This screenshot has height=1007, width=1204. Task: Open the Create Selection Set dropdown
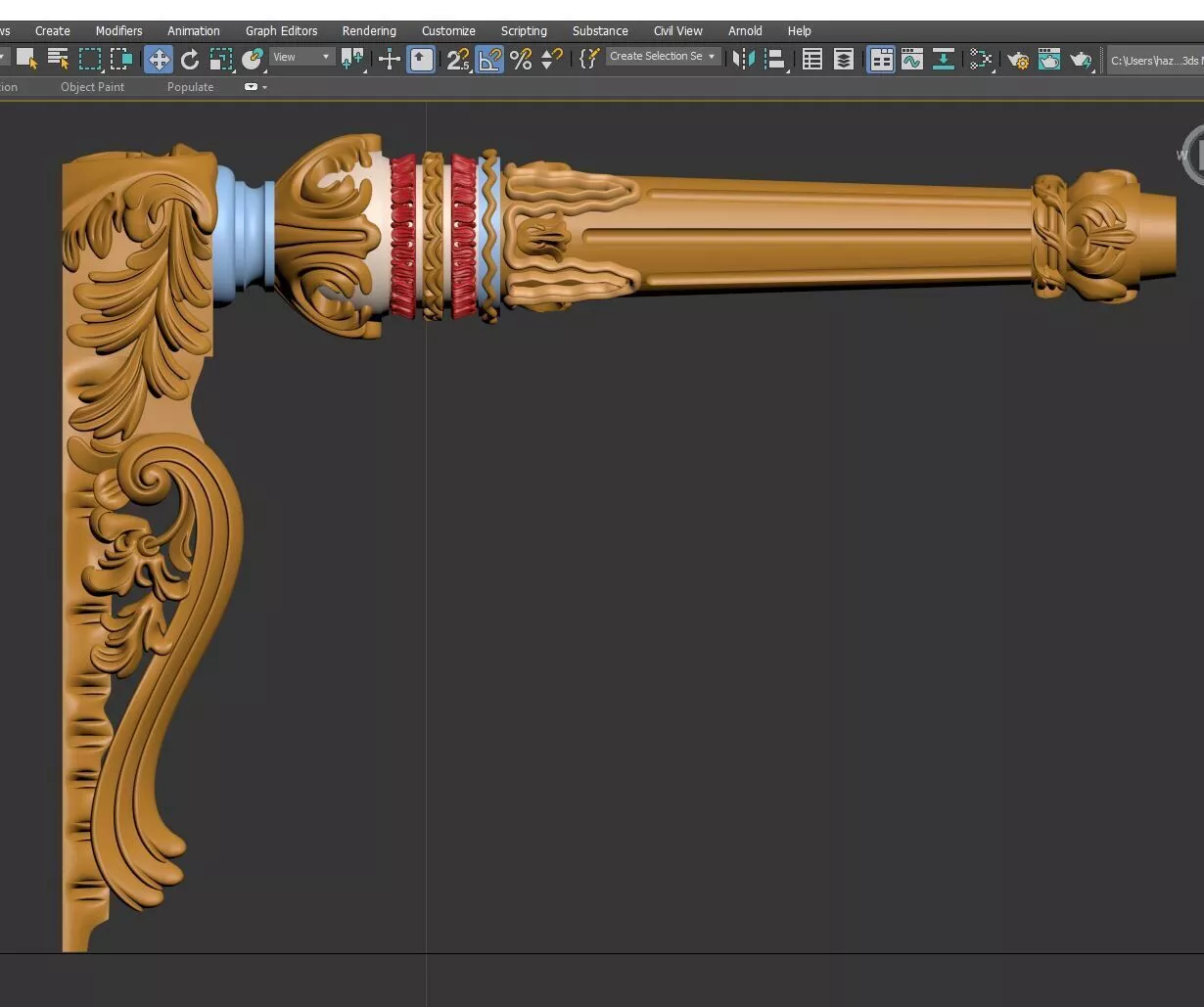point(663,57)
